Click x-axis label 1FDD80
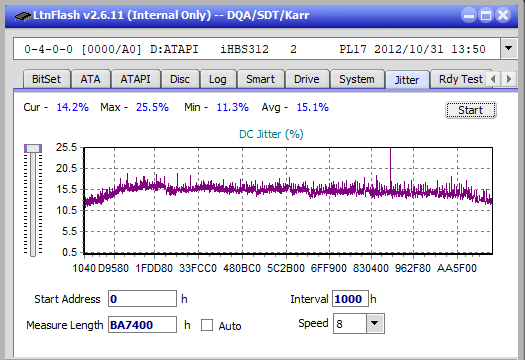 [154, 268]
